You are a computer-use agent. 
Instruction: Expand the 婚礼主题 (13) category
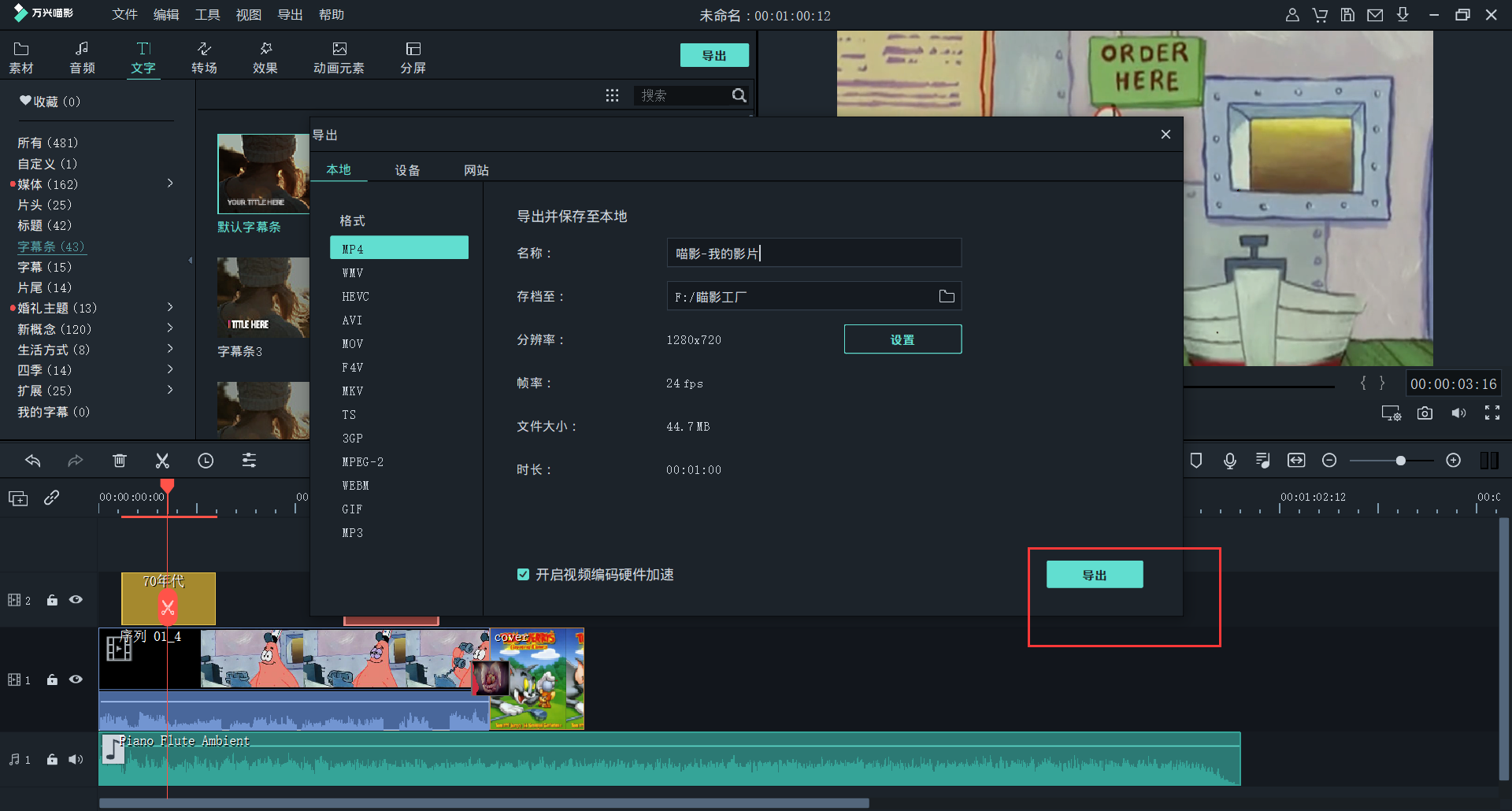point(170,307)
